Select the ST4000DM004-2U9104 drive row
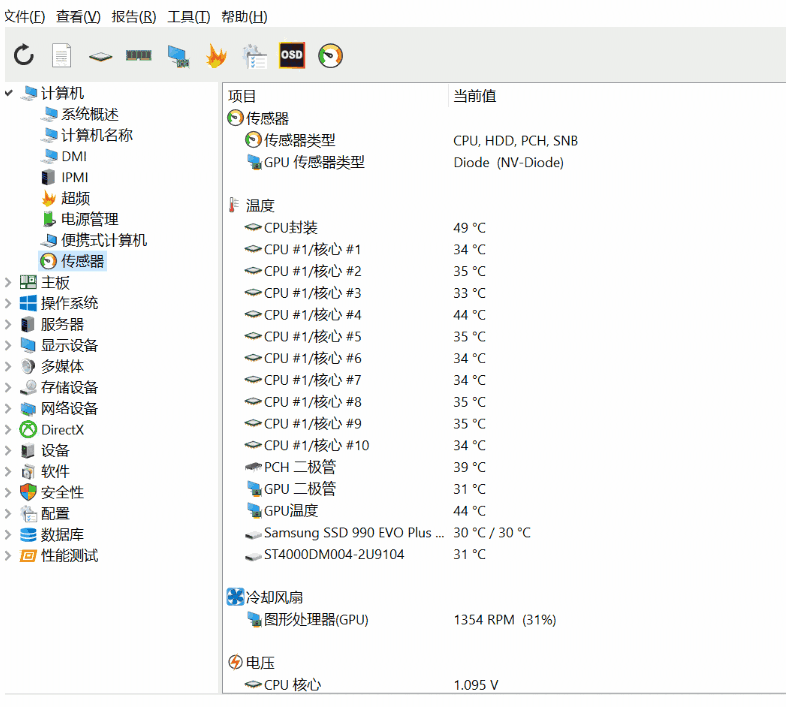This screenshot has height=707, width=786. (503, 555)
